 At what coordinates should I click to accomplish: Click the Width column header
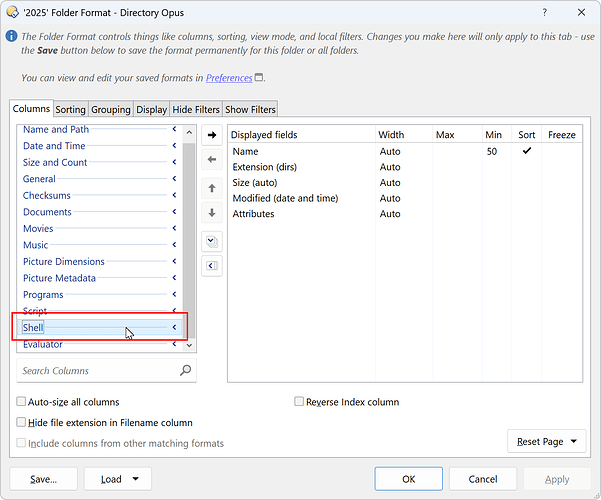tap(404, 135)
